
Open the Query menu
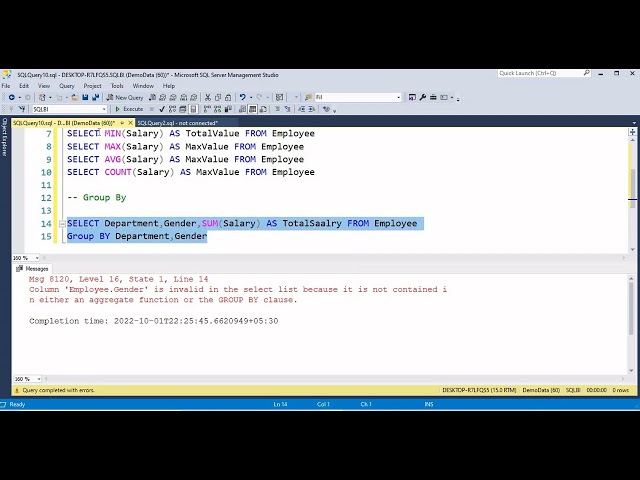coord(67,86)
